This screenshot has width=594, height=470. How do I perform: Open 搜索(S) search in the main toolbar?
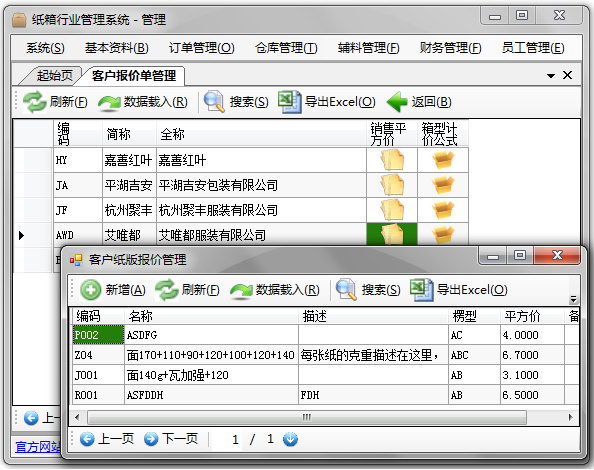236,102
